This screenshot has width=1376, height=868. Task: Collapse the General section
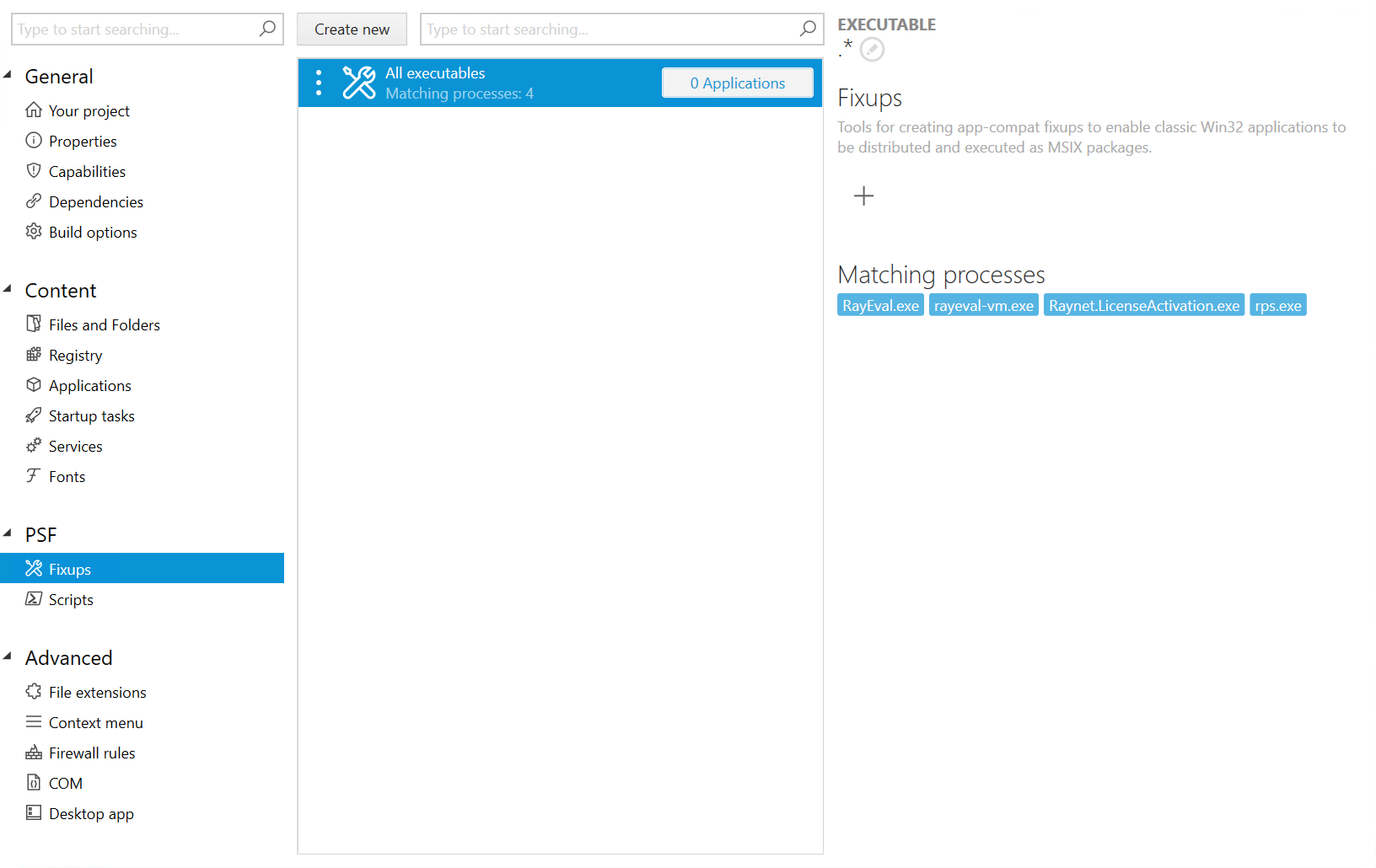(x=8, y=74)
